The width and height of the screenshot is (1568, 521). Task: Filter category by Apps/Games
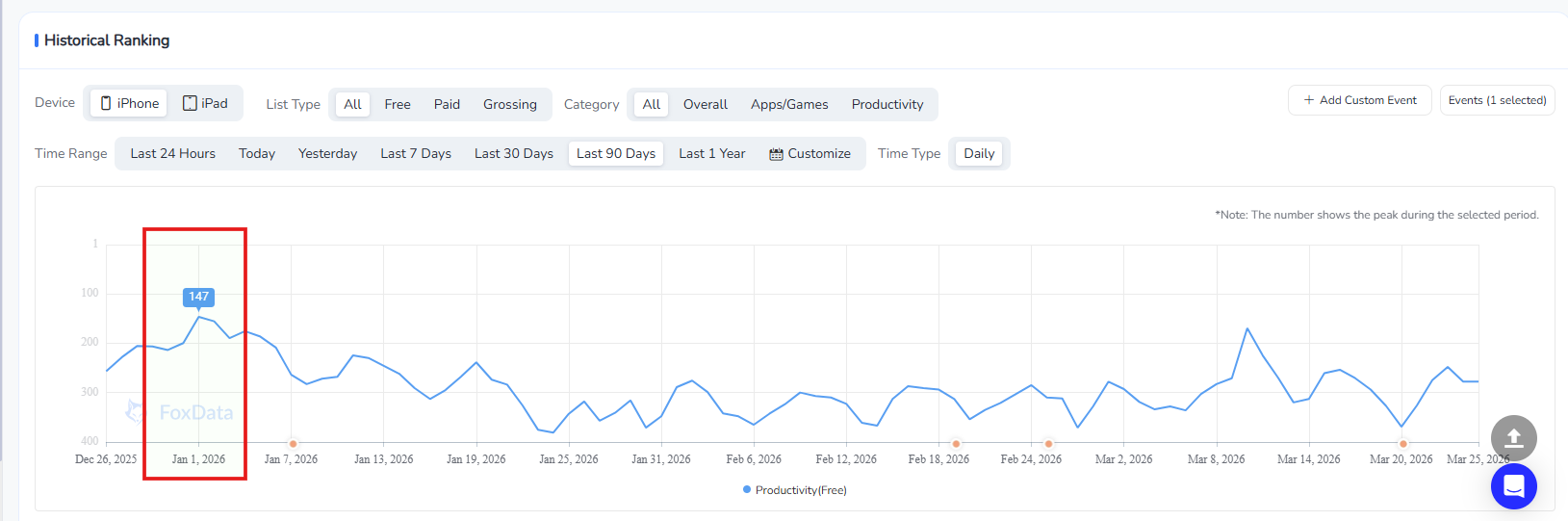(x=788, y=104)
